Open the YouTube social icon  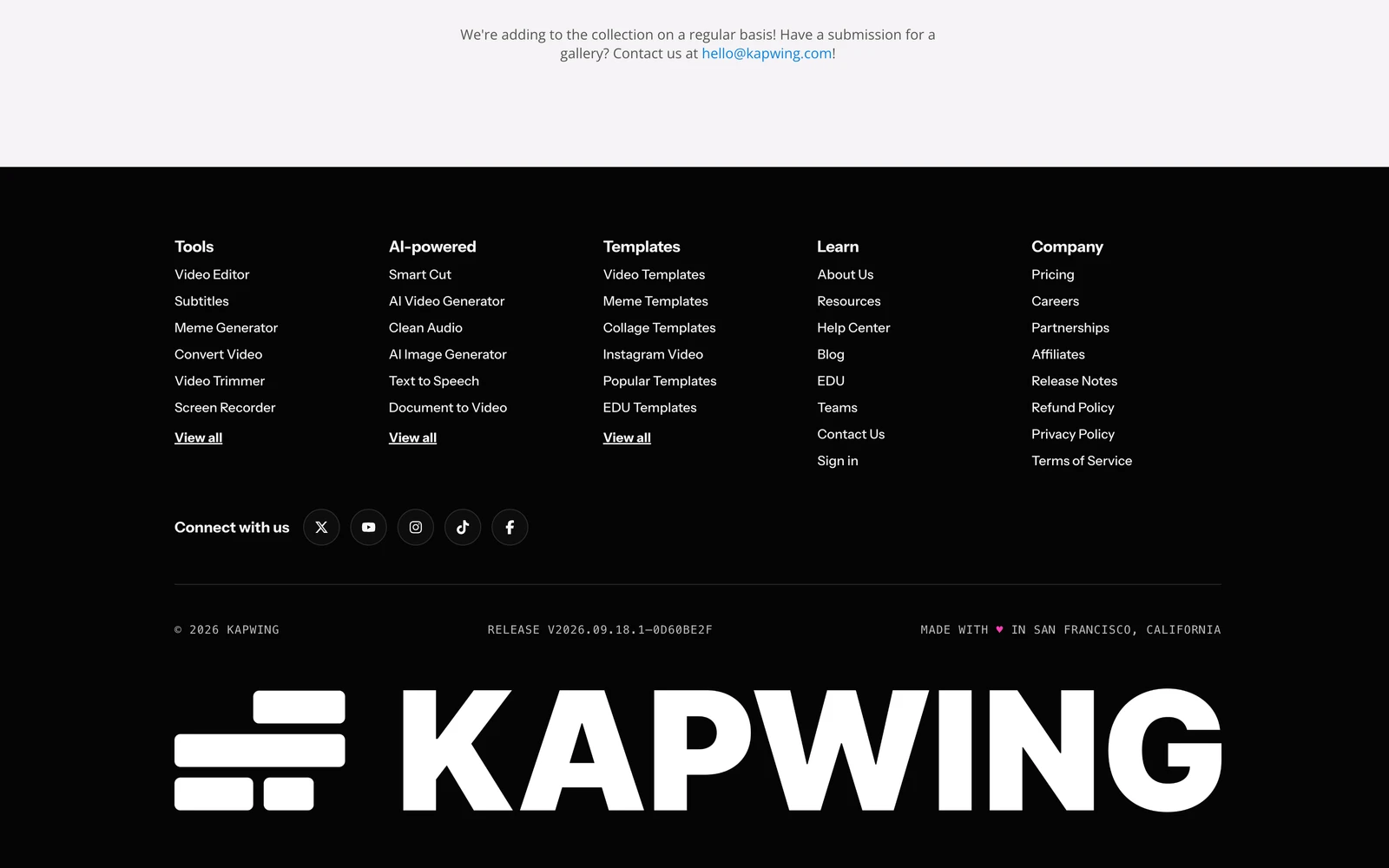[x=368, y=527]
